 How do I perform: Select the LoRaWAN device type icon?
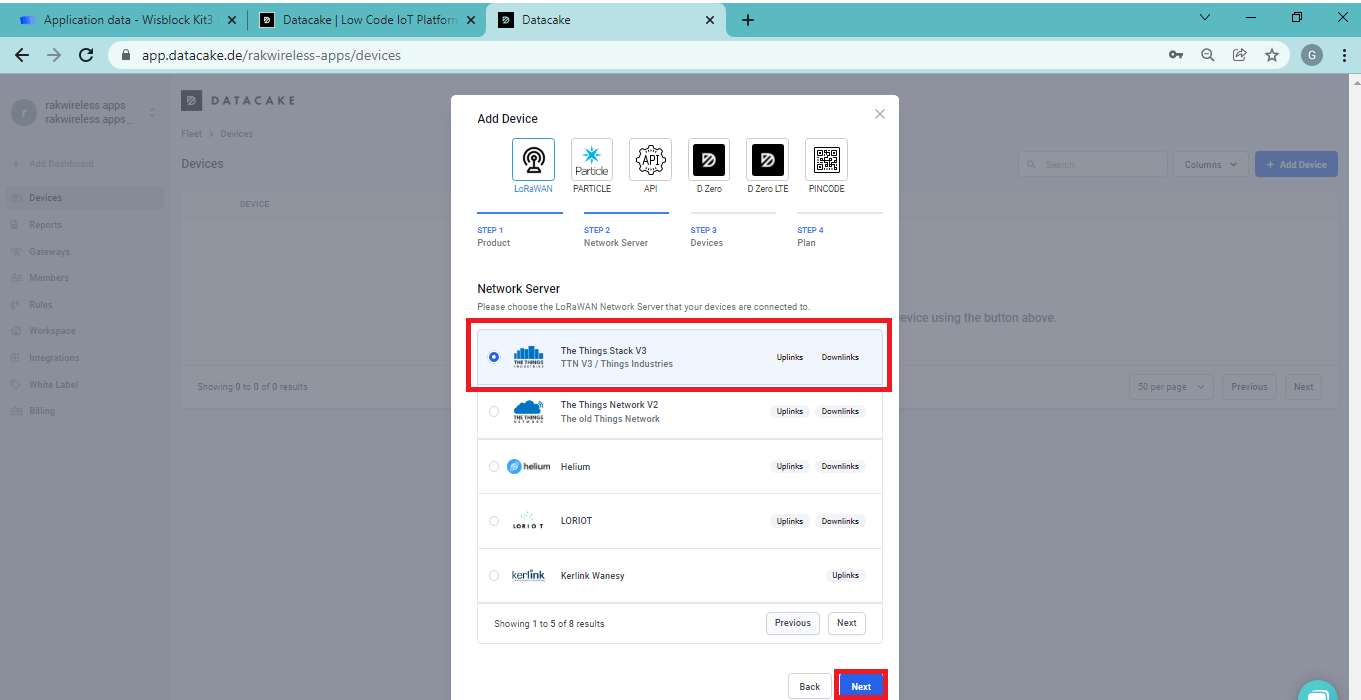click(533, 160)
